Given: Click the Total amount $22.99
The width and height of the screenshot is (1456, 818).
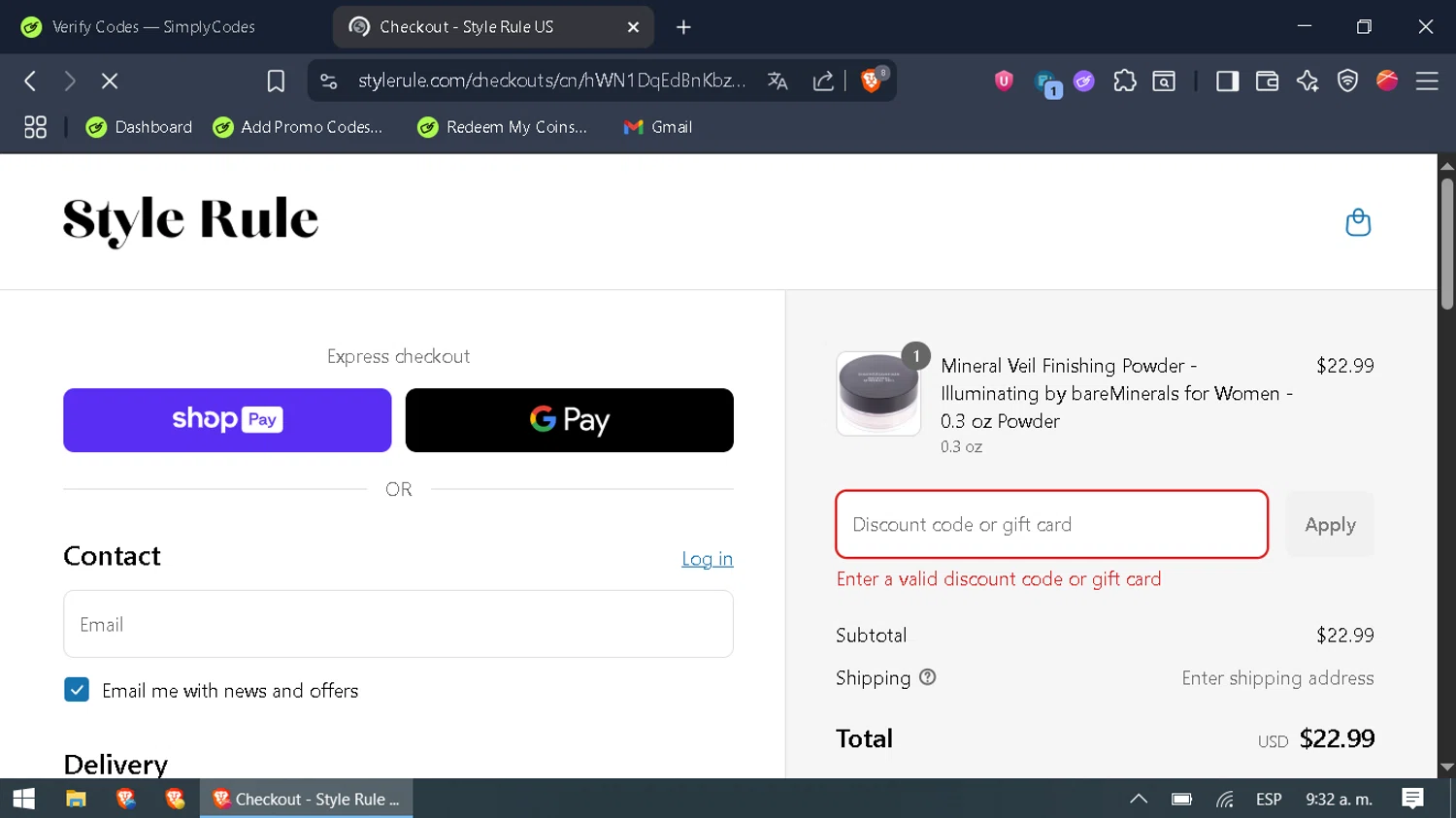Looking at the screenshot, I should pyautogui.click(x=1337, y=738).
